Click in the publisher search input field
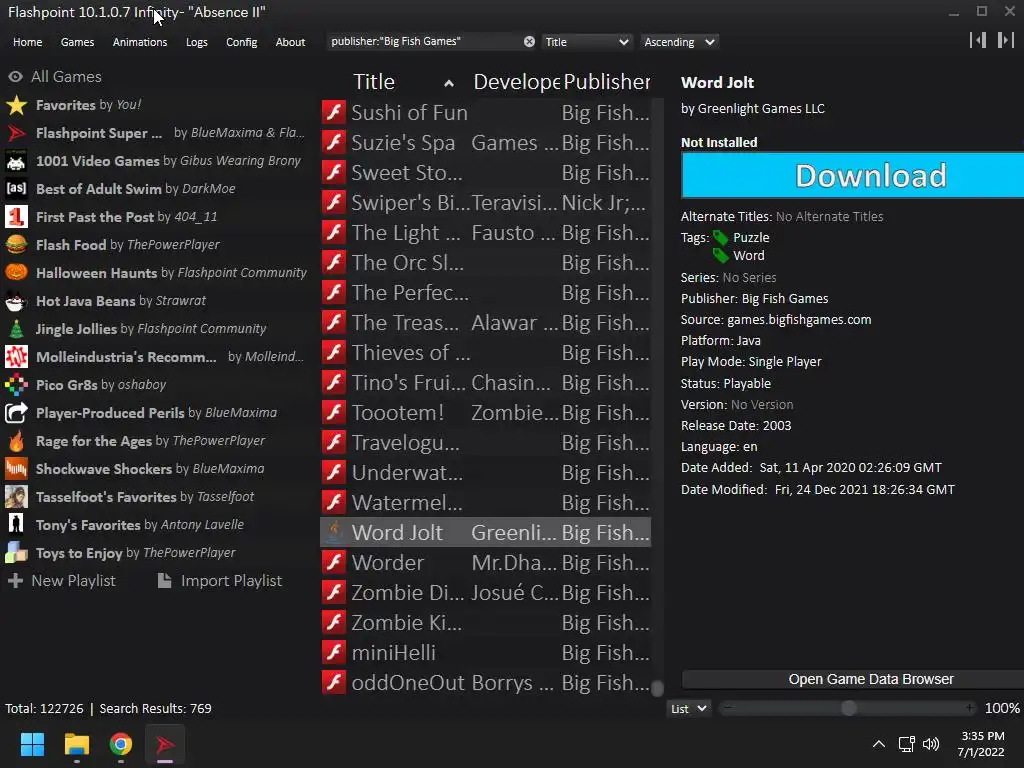1024x768 pixels. (424, 42)
